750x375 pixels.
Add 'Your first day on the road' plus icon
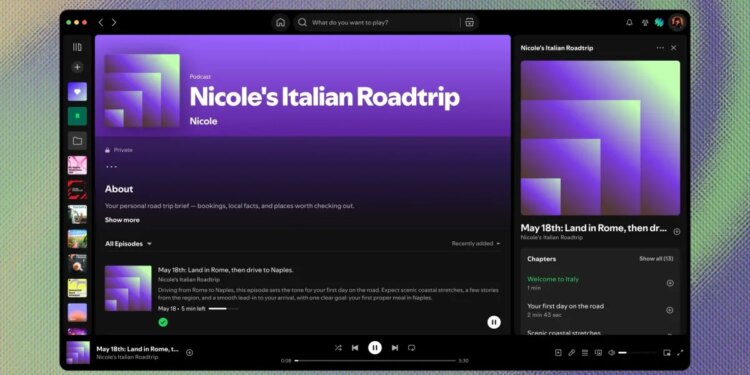pos(670,310)
